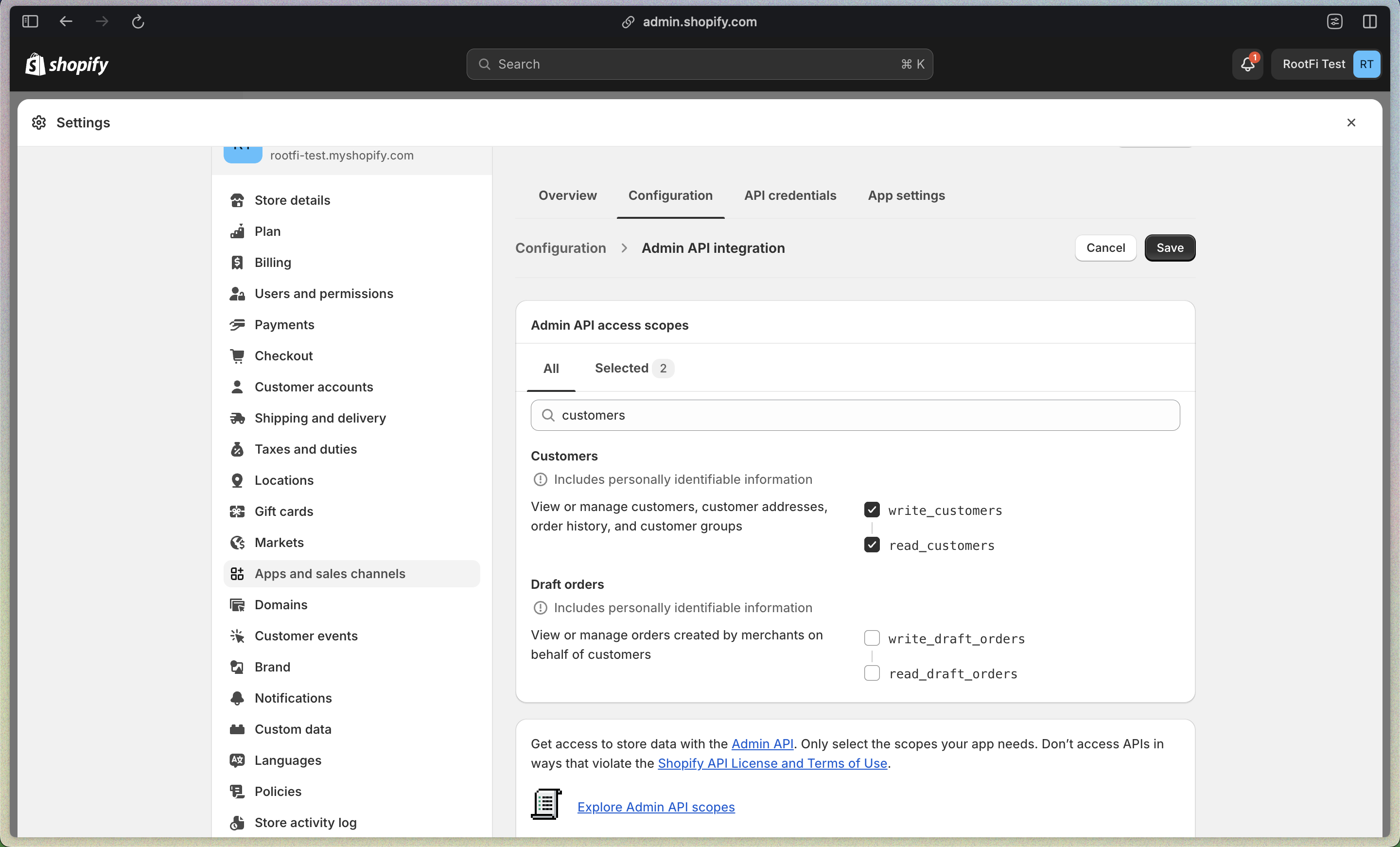Toggle the browser sidebar icon
The width and height of the screenshot is (1400, 847).
30,21
